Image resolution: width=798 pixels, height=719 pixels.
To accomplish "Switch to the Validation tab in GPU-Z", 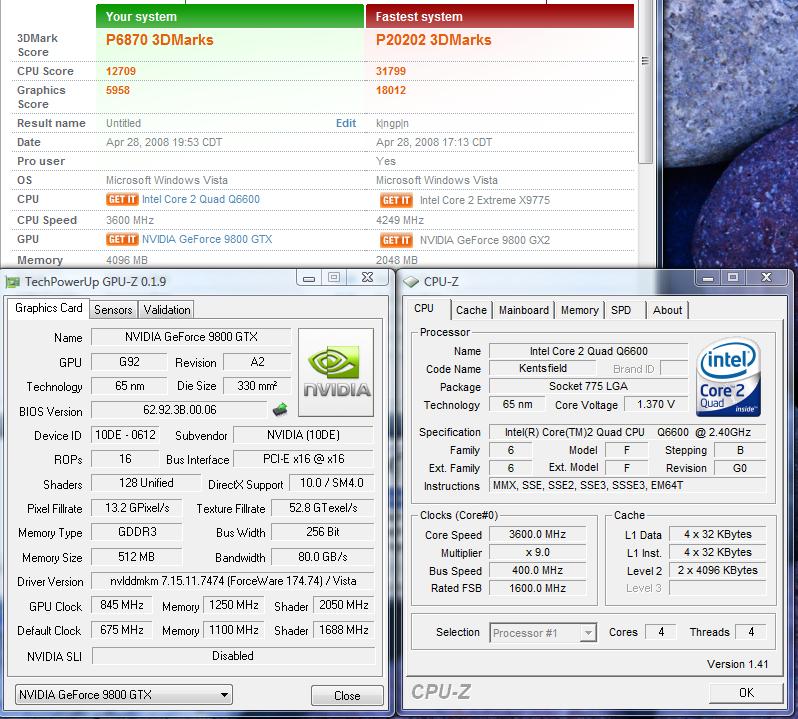I will pyautogui.click(x=166, y=310).
